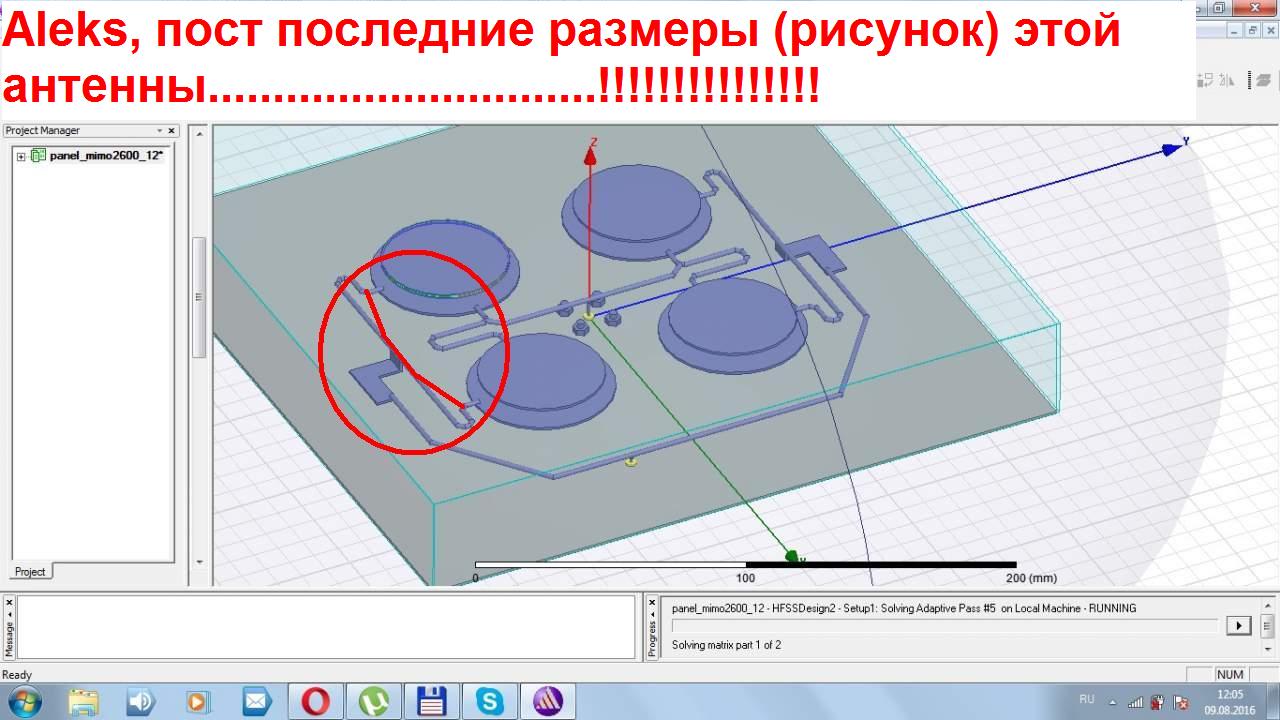1280x720 pixels.
Task: Click the scroll down arrow beside Project Manager
Action: tap(198, 562)
